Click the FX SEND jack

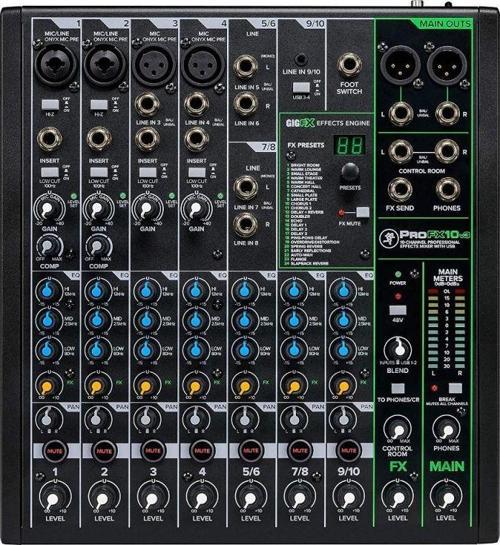(400, 190)
